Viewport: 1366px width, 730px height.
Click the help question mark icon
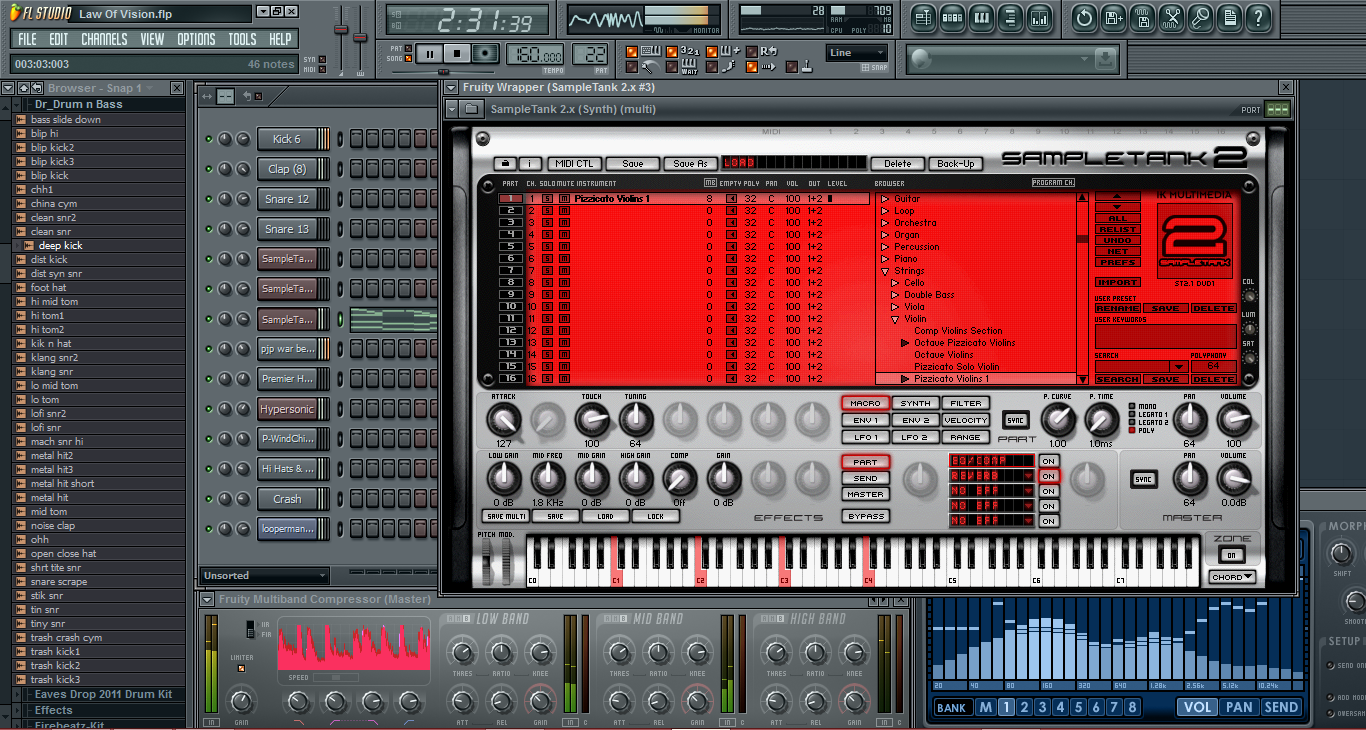(x=1258, y=17)
